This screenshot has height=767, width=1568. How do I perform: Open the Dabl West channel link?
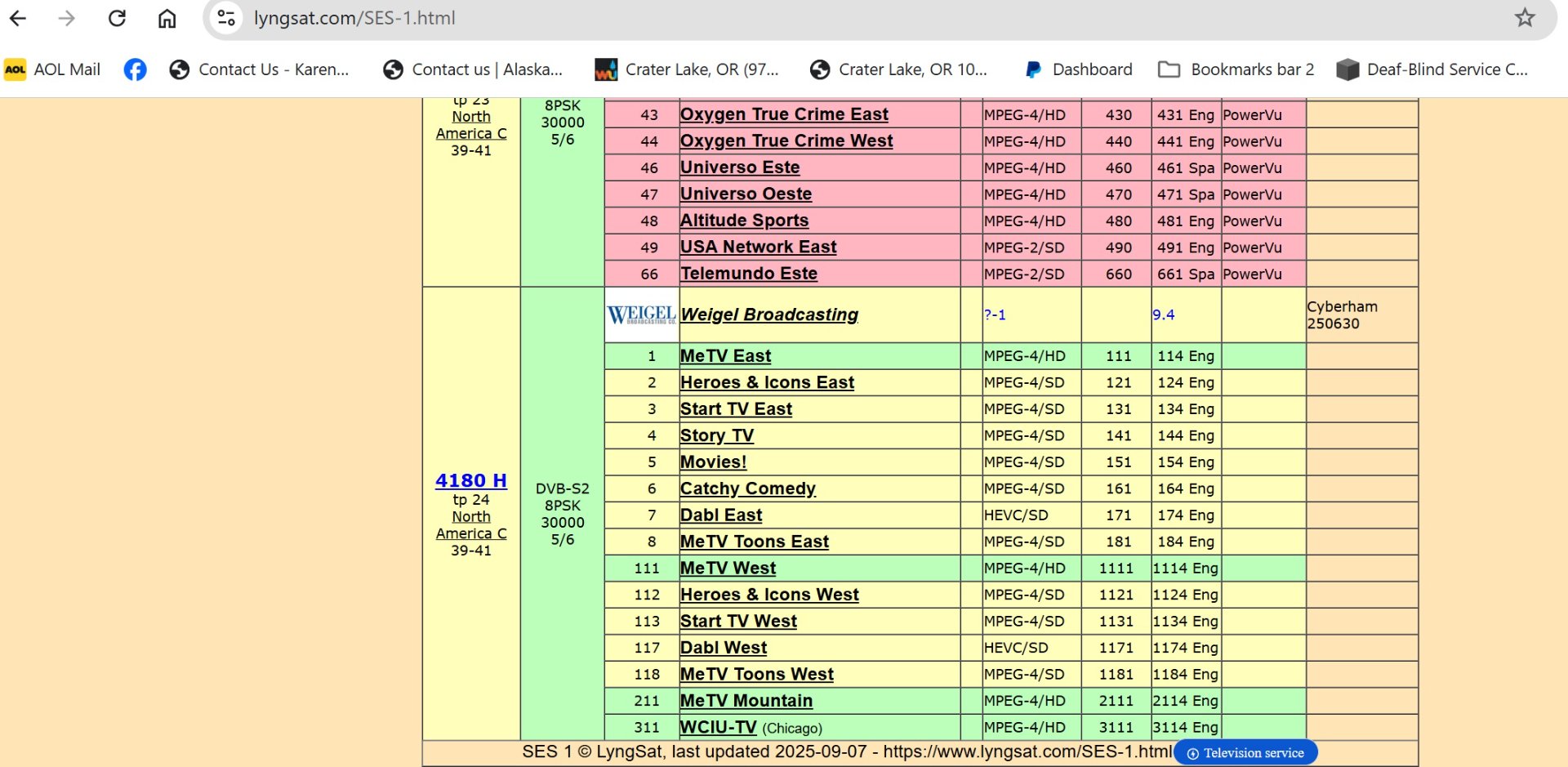click(x=724, y=648)
